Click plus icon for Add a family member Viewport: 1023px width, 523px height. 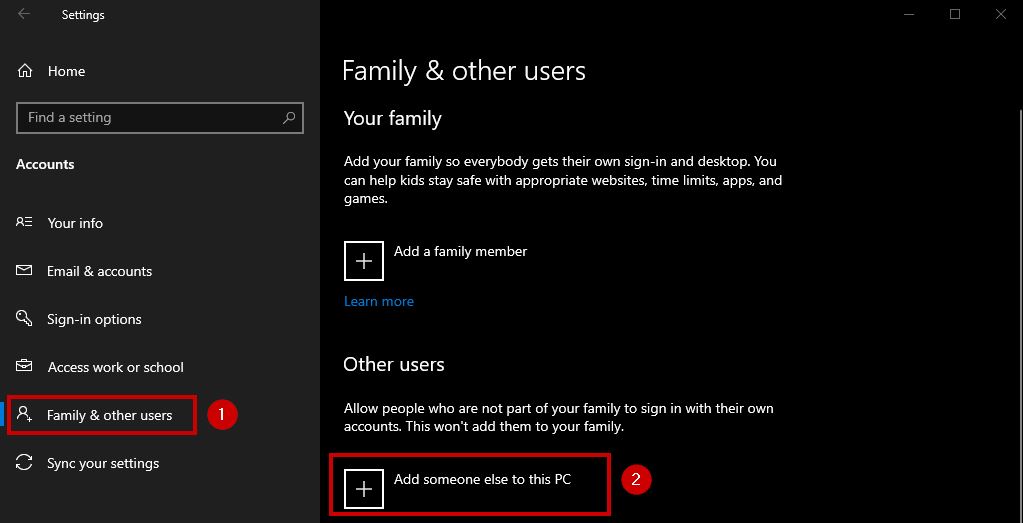point(364,260)
